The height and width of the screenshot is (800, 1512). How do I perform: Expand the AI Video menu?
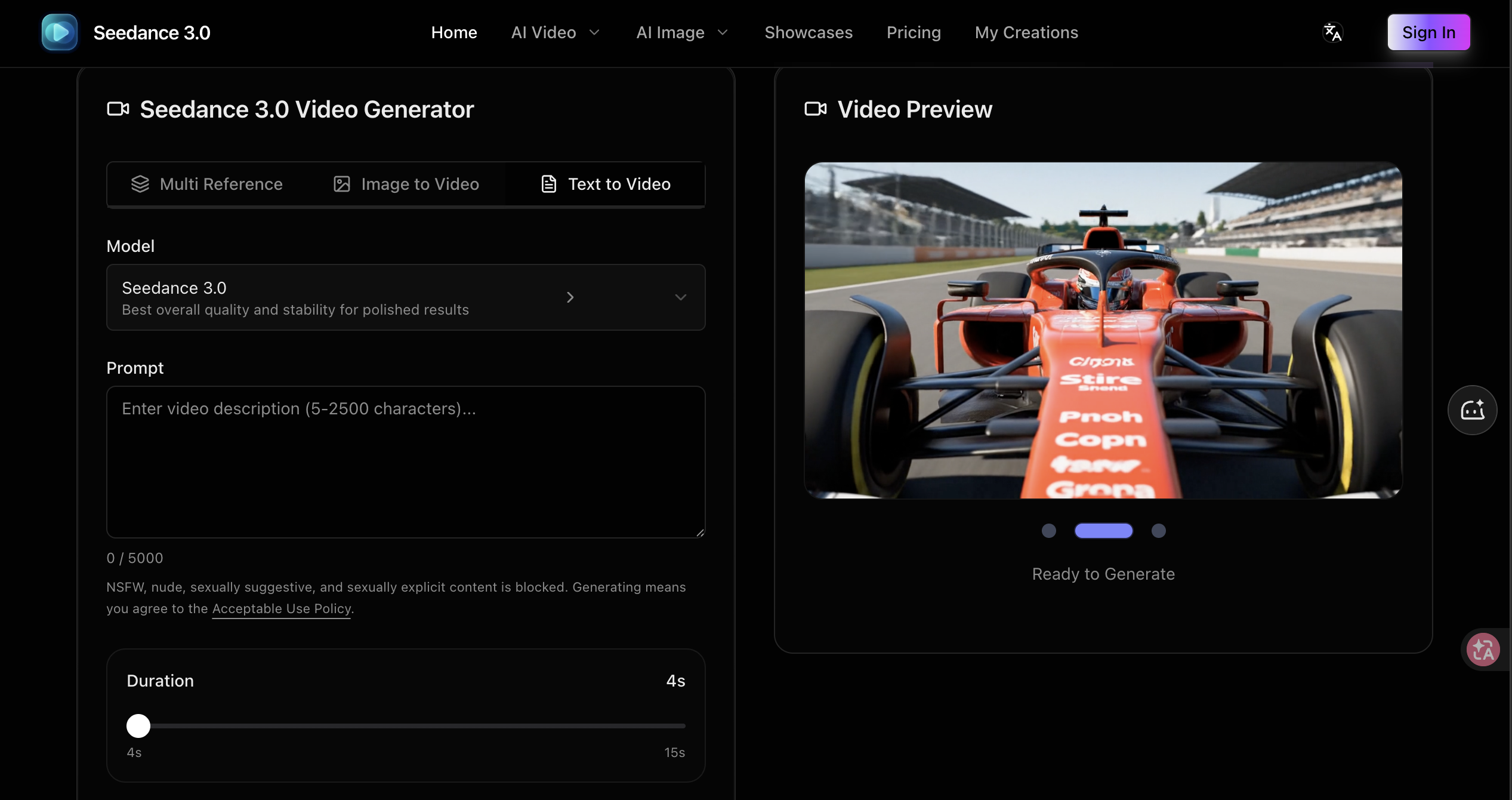click(555, 32)
